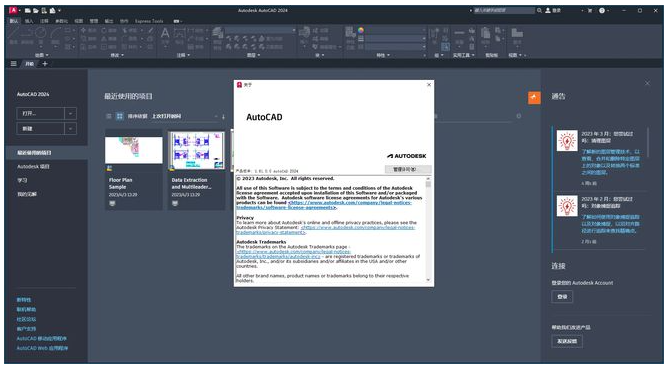Expand the 实用工具 panel in the ribbon
Screen dimensions: 668x367
(464, 55)
